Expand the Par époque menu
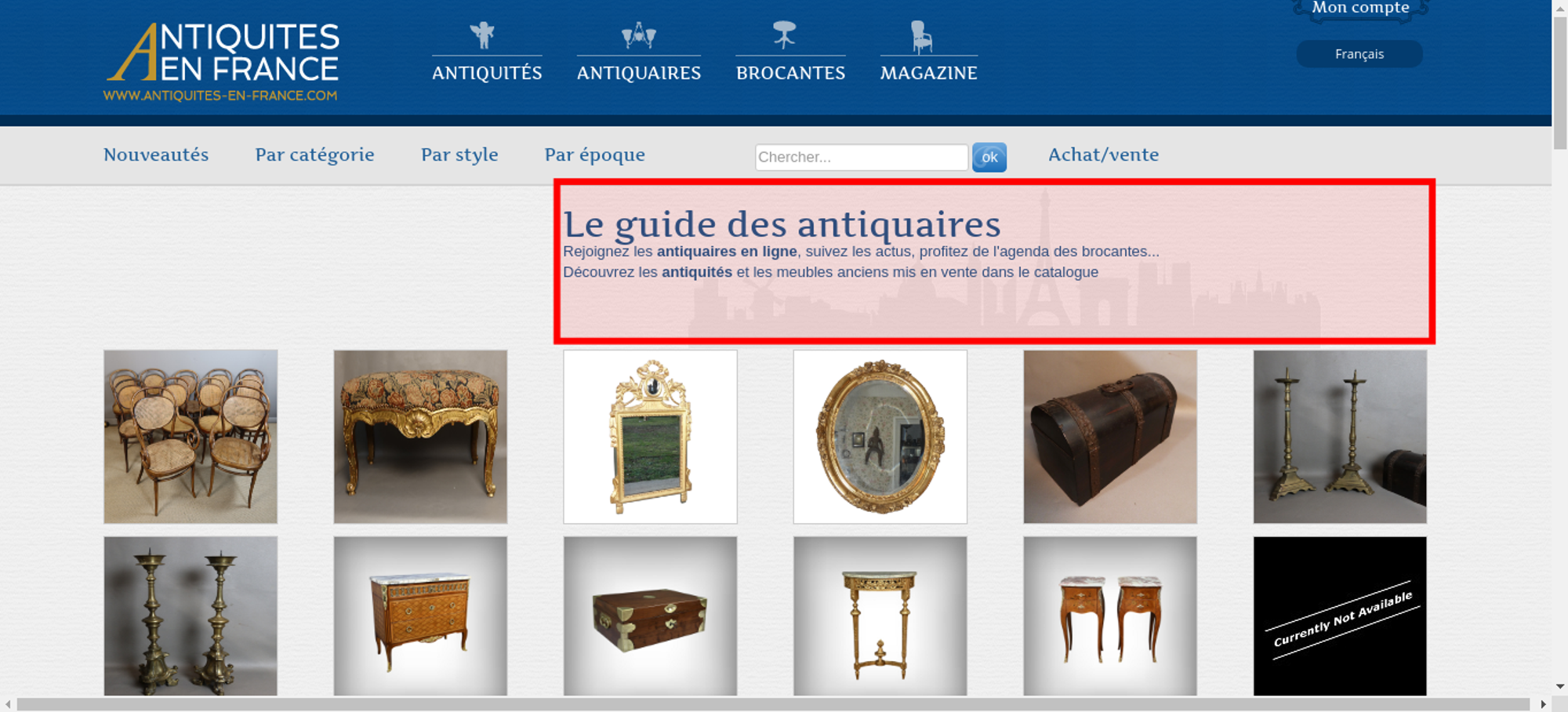Image resolution: width=1568 pixels, height=712 pixels. [x=595, y=154]
